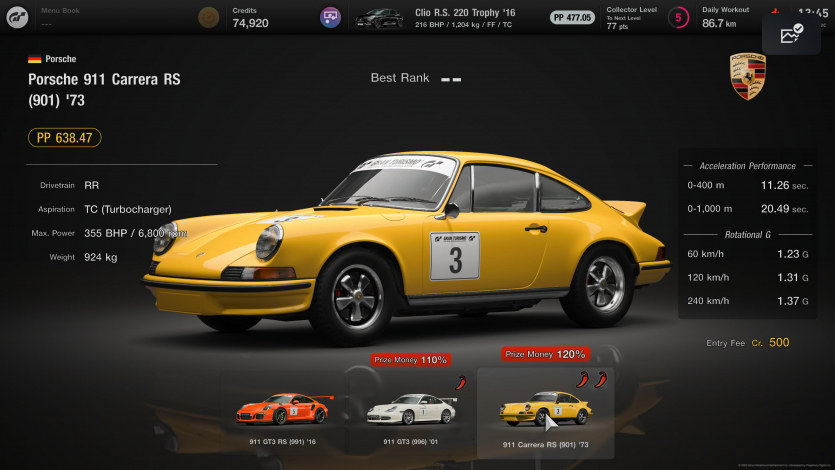The height and width of the screenshot is (470, 835).
Task: Click the PP 638.47 rating badge
Action: [64, 138]
